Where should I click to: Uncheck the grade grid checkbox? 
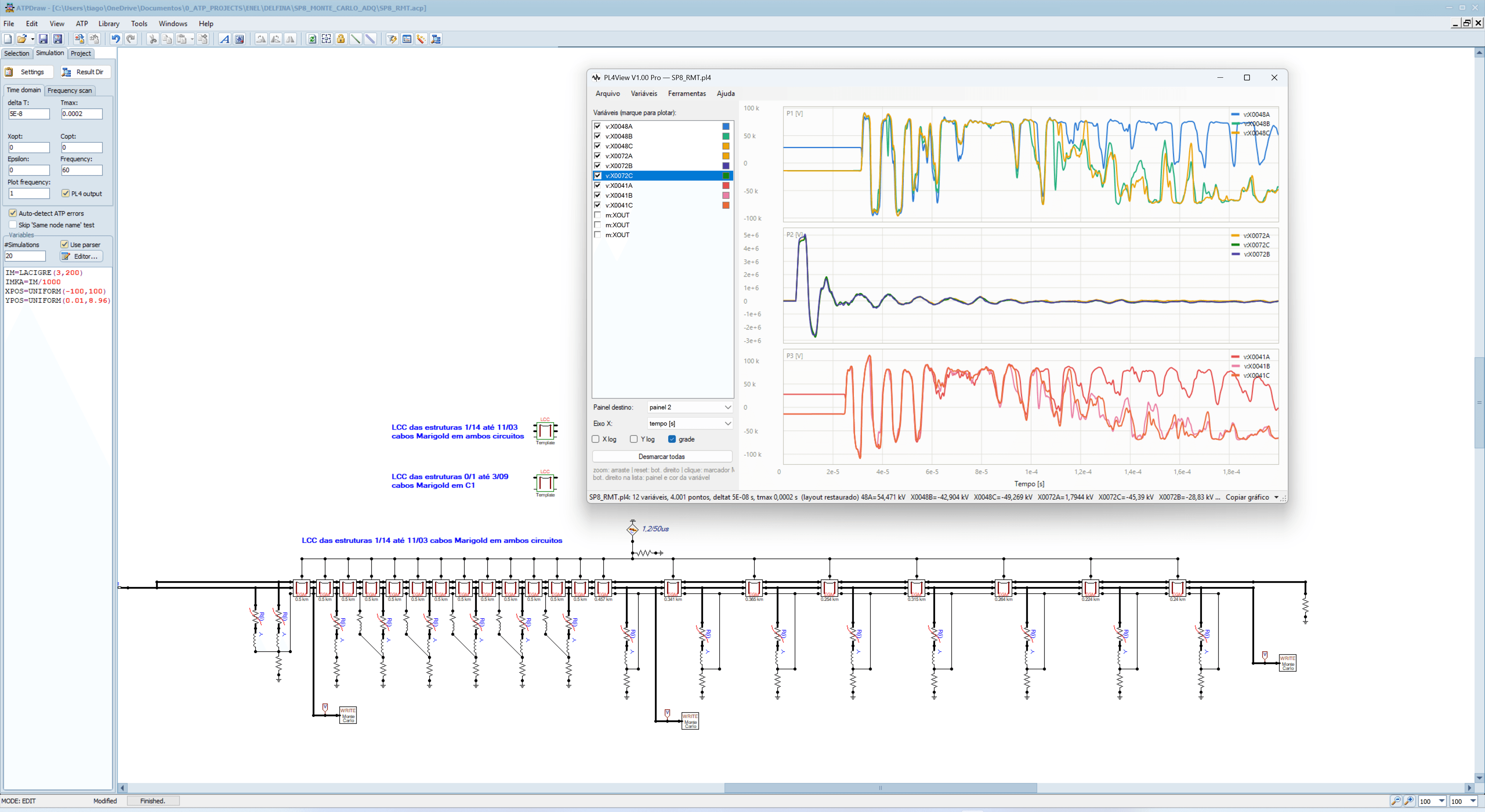coord(672,439)
